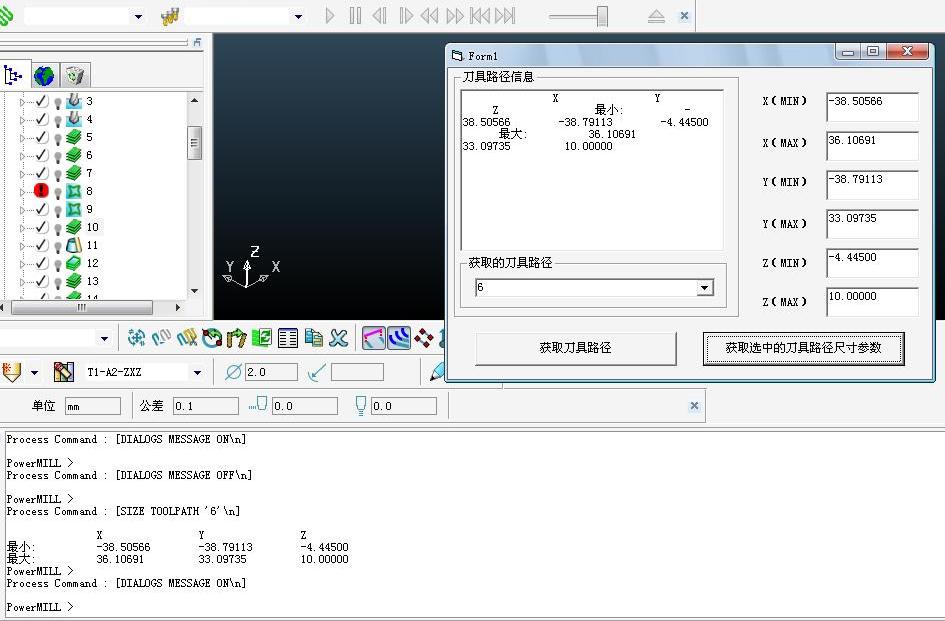Step the simulation forward one move
945x621 pixels.
coord(406,16)
